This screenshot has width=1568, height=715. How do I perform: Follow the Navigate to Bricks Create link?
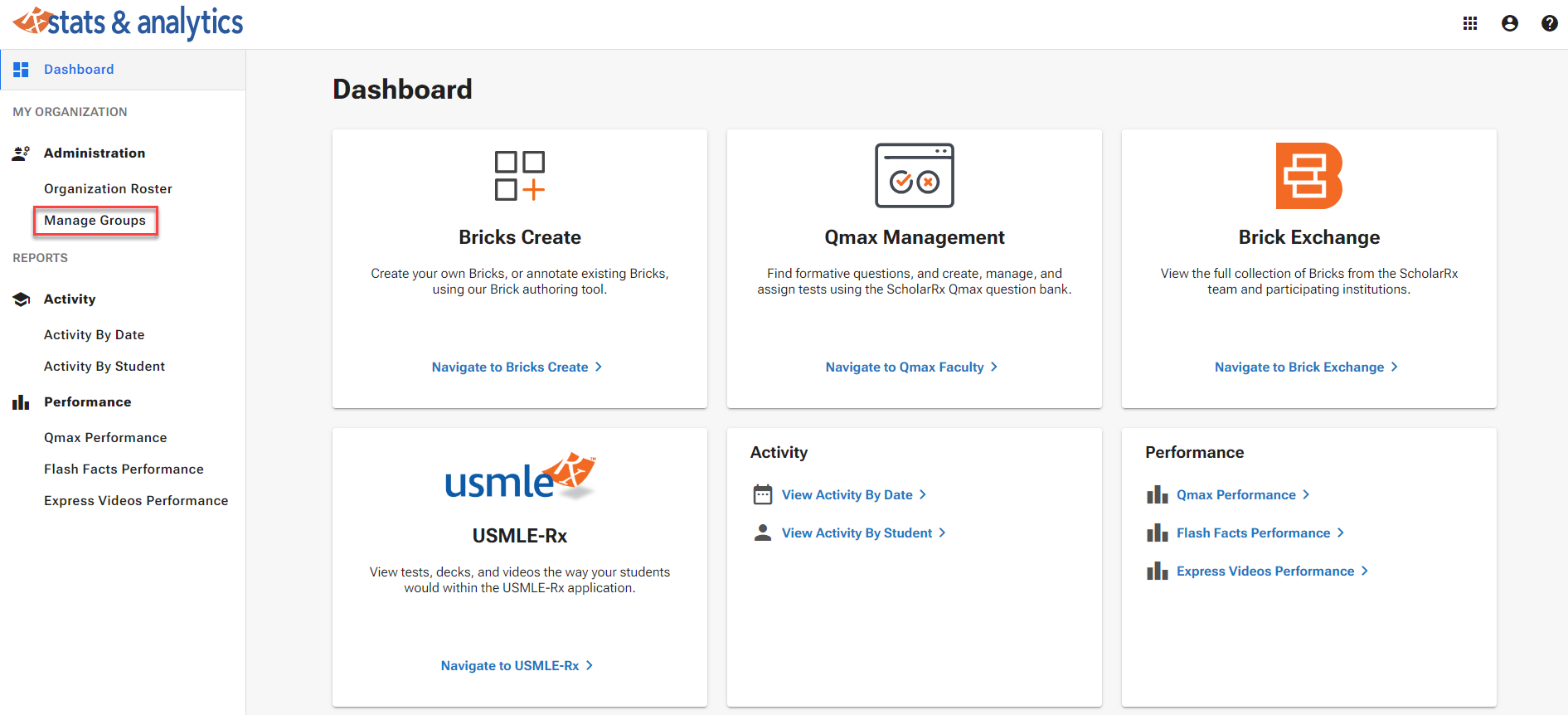click(x=510, y=367)
